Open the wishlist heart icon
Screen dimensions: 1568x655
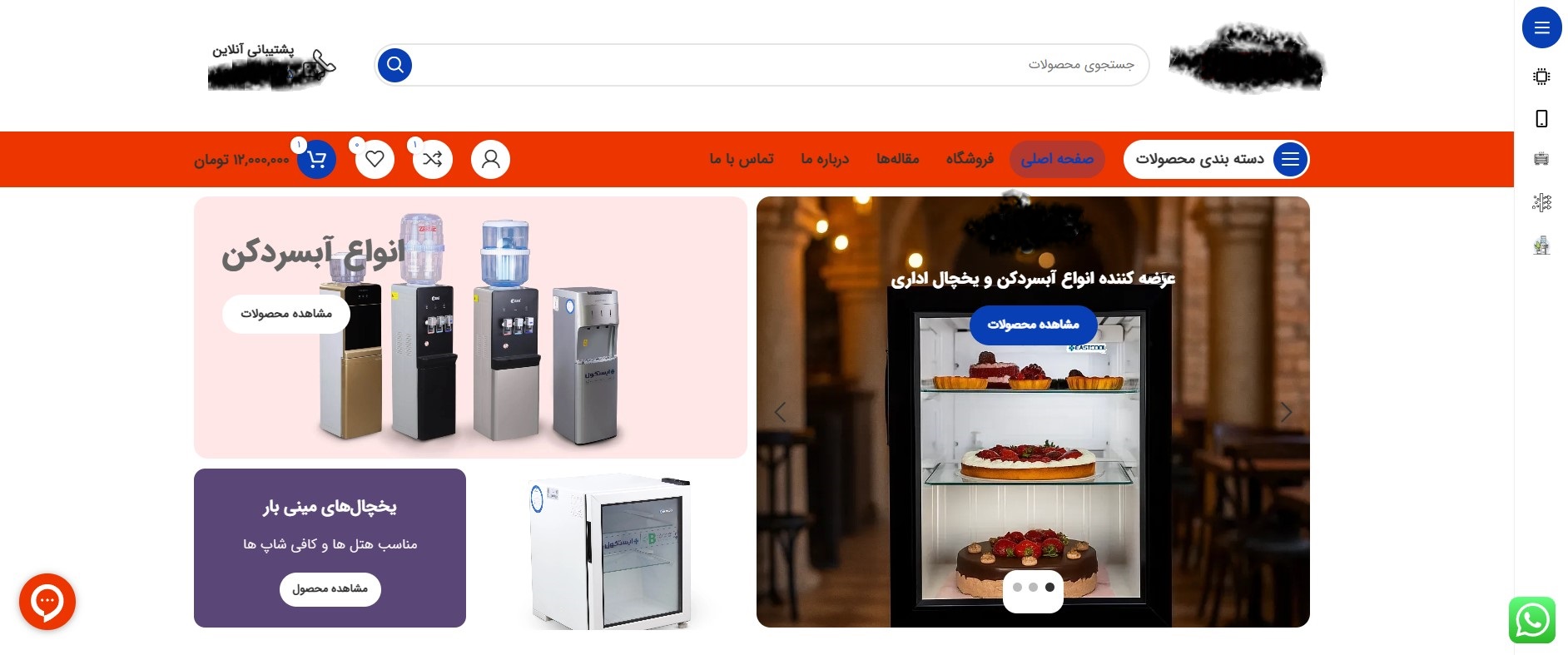[x=375, y=159]
